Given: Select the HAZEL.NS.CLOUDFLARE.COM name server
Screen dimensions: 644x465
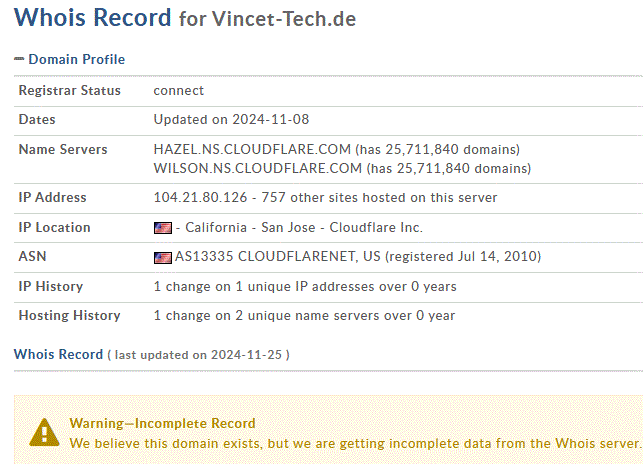Looking at the screenshot, I should coord(252,149).
